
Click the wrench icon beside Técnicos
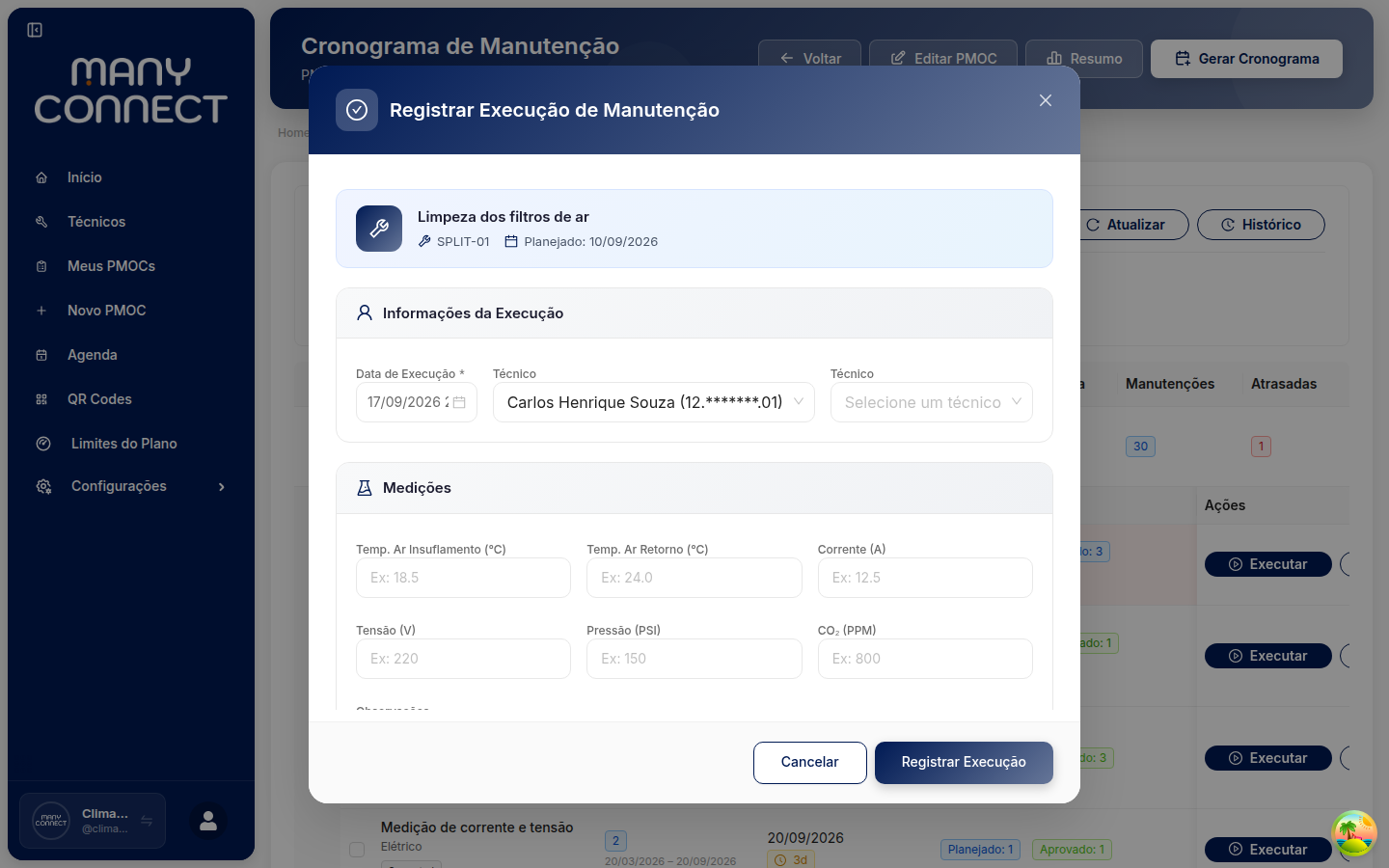tap(41, 222)
